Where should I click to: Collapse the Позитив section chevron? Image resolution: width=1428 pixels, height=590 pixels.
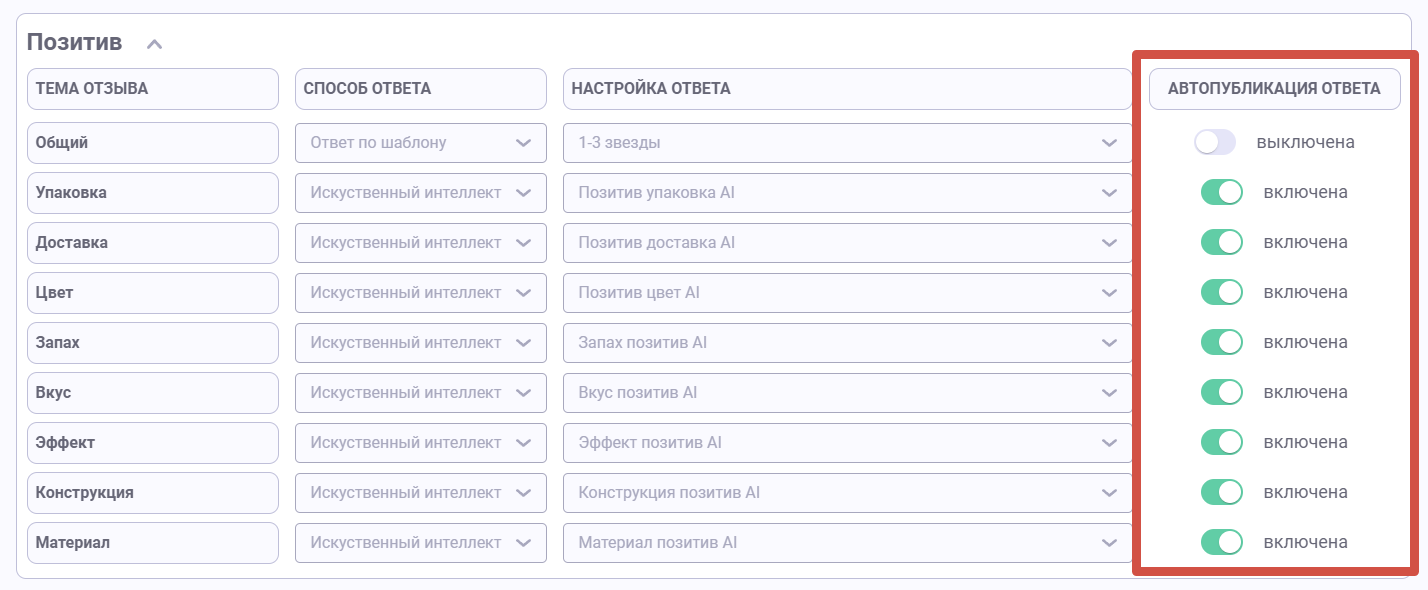(x=153, y=44)
